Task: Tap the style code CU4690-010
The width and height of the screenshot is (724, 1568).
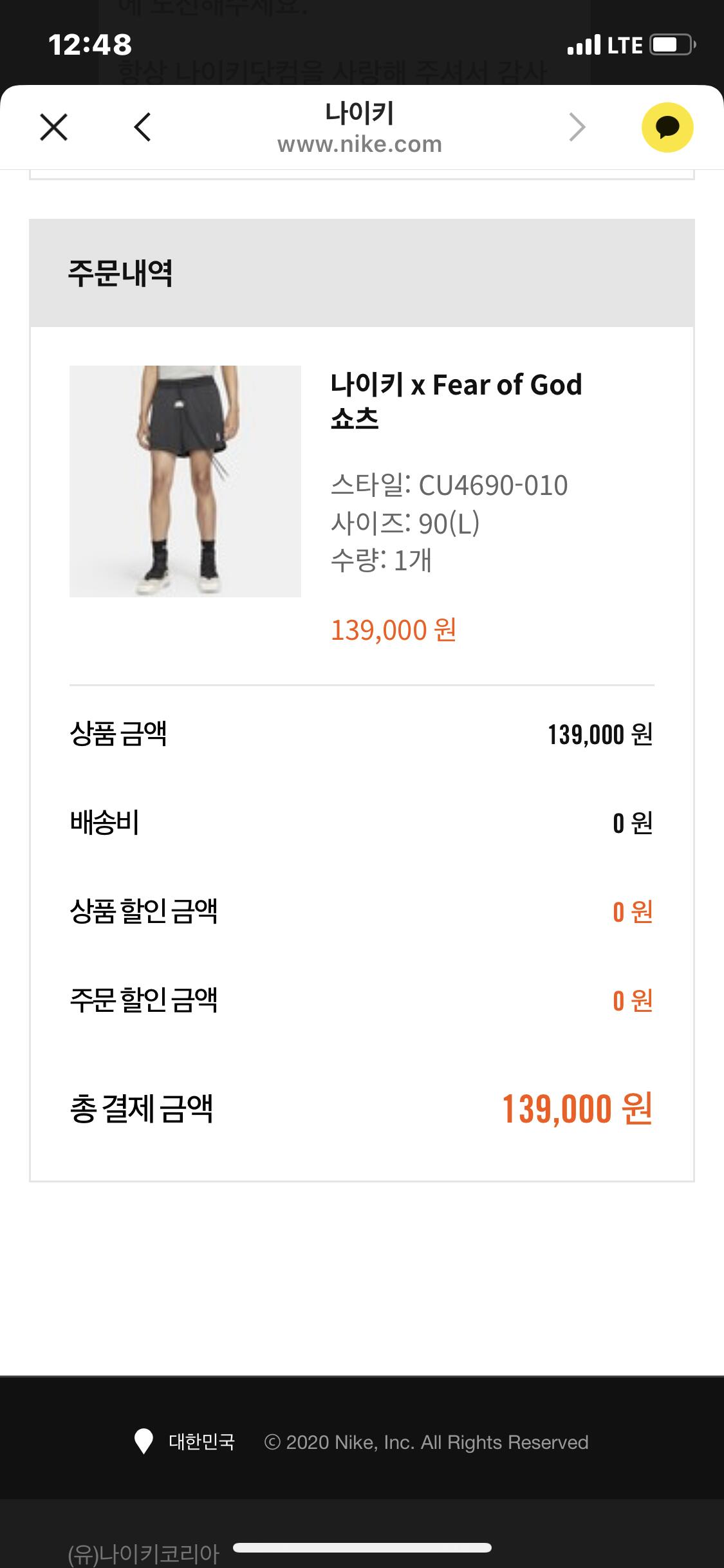Action: (x=493, y=485)
